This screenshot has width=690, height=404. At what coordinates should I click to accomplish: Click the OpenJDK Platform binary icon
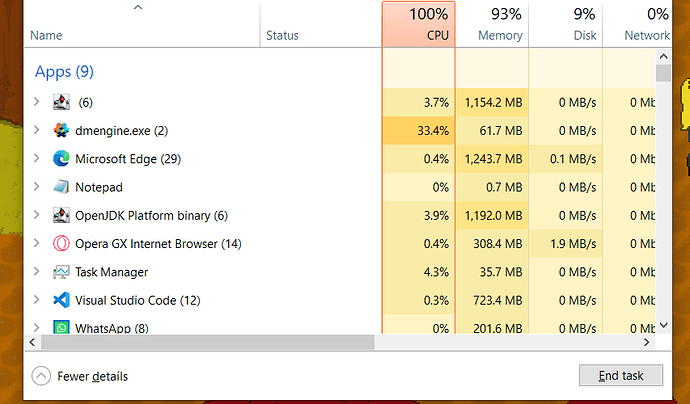tap(61, 215)
